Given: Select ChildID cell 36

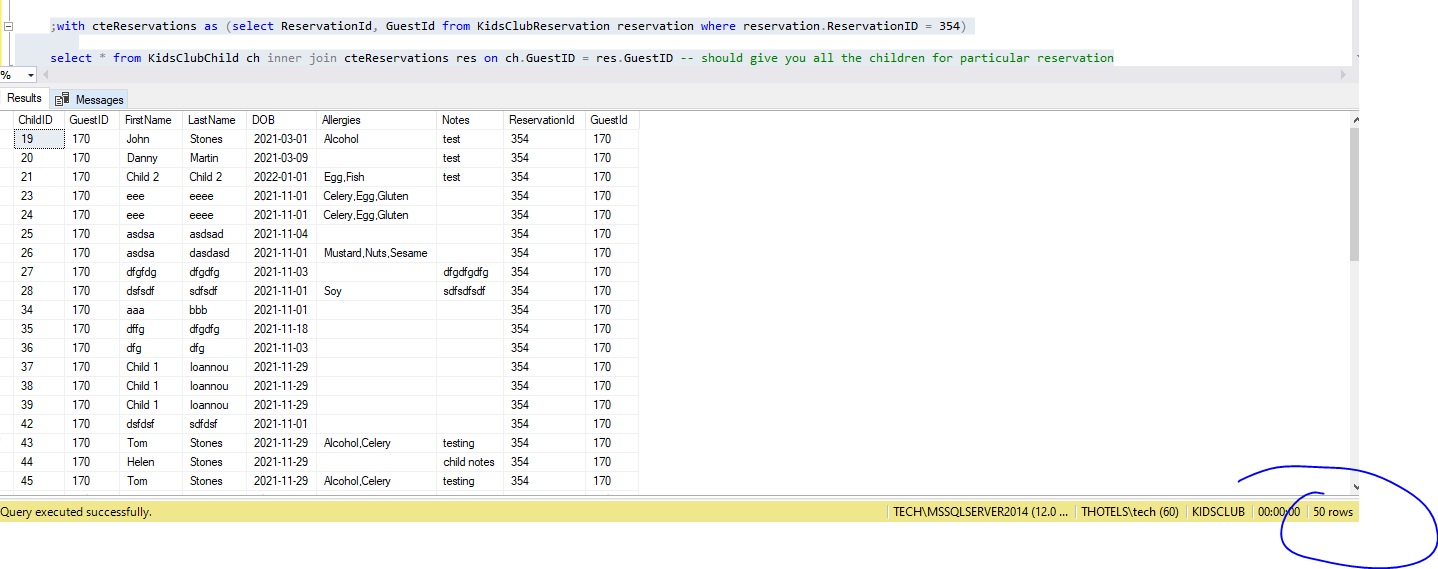Looking at the screenshot, I should point(39,348).
